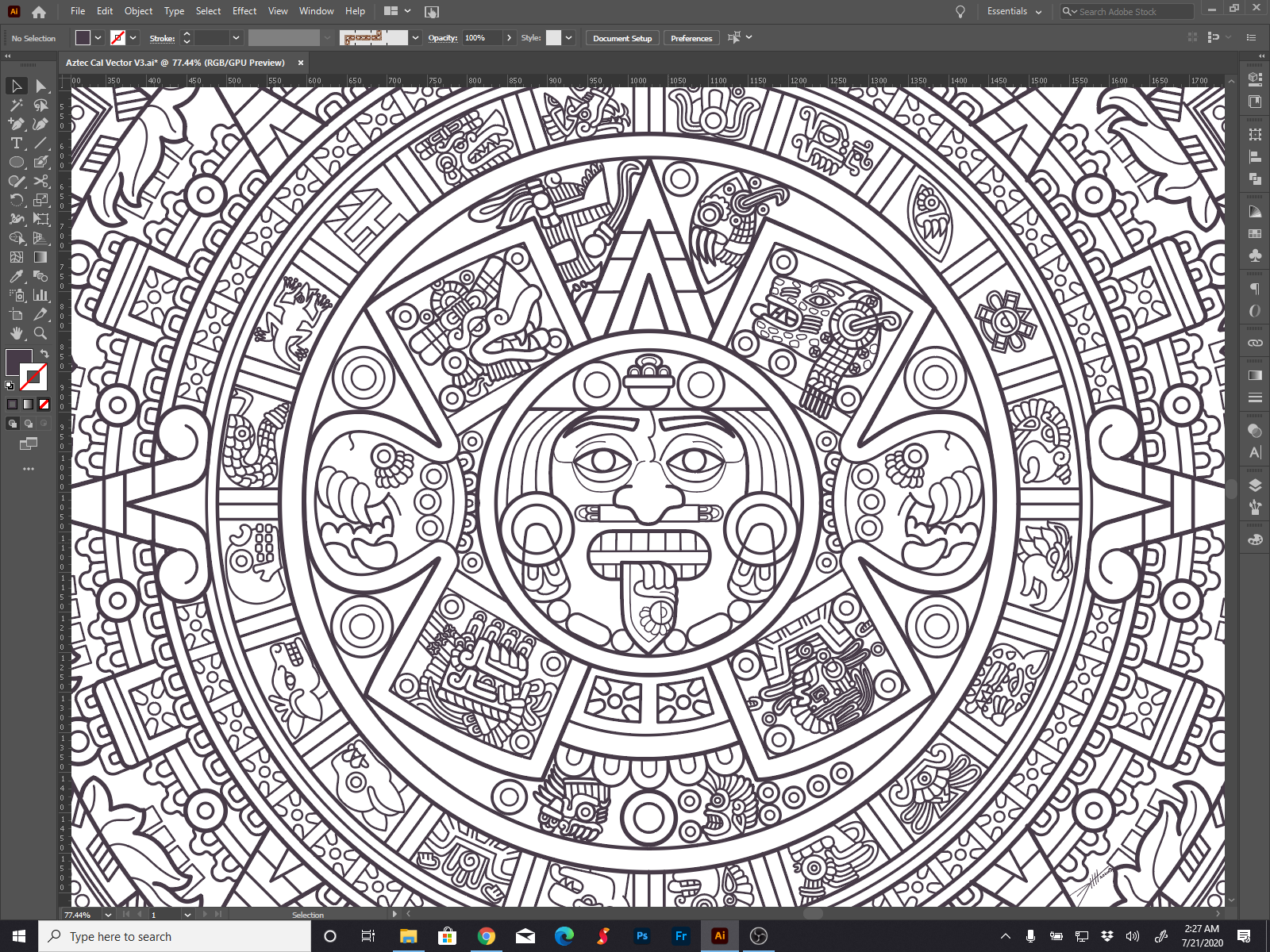Viewport: 1270px width, 952px height.
Task: Open the File menu
Action: (78, 11)
